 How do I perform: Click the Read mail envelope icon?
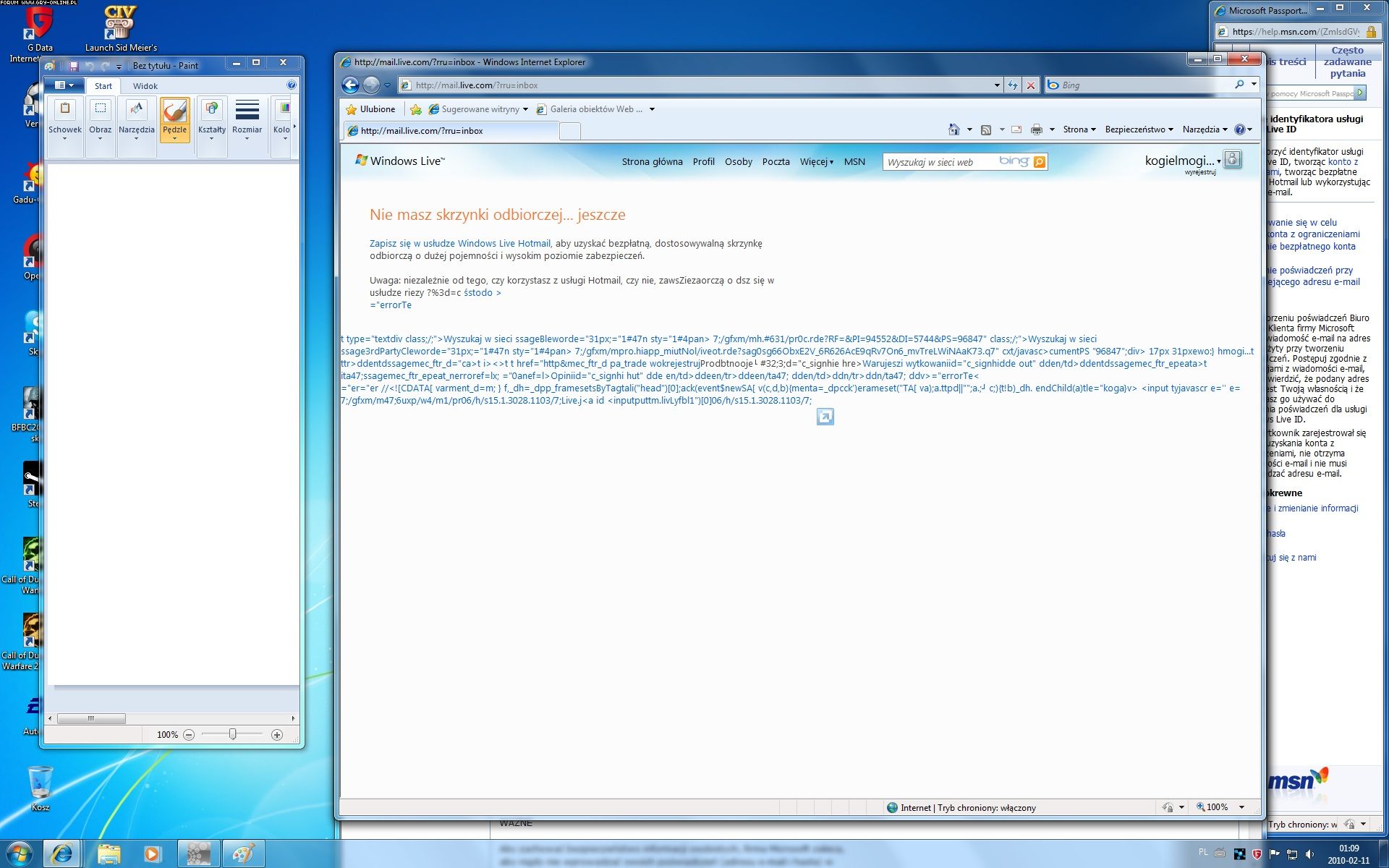1016,129
